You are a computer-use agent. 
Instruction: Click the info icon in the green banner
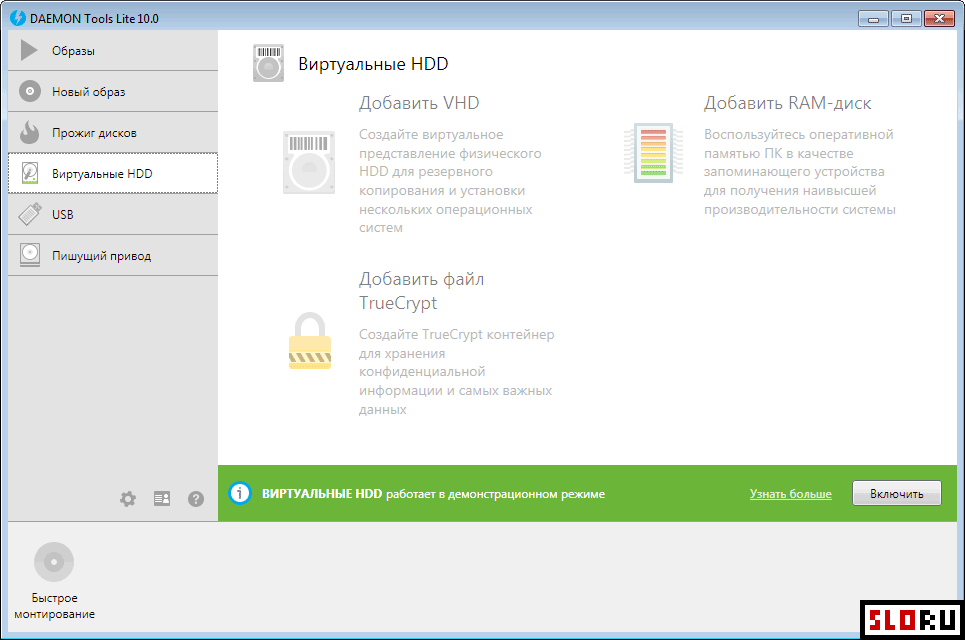pos(240,493)
